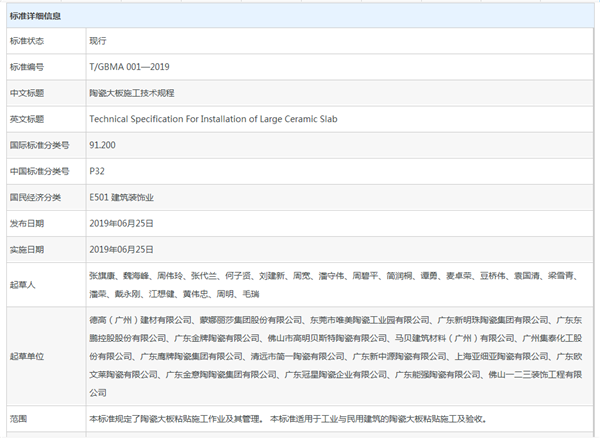Select the 标准状态 label cell
This screenshot has width=600, height=438.
coord(46,41)
